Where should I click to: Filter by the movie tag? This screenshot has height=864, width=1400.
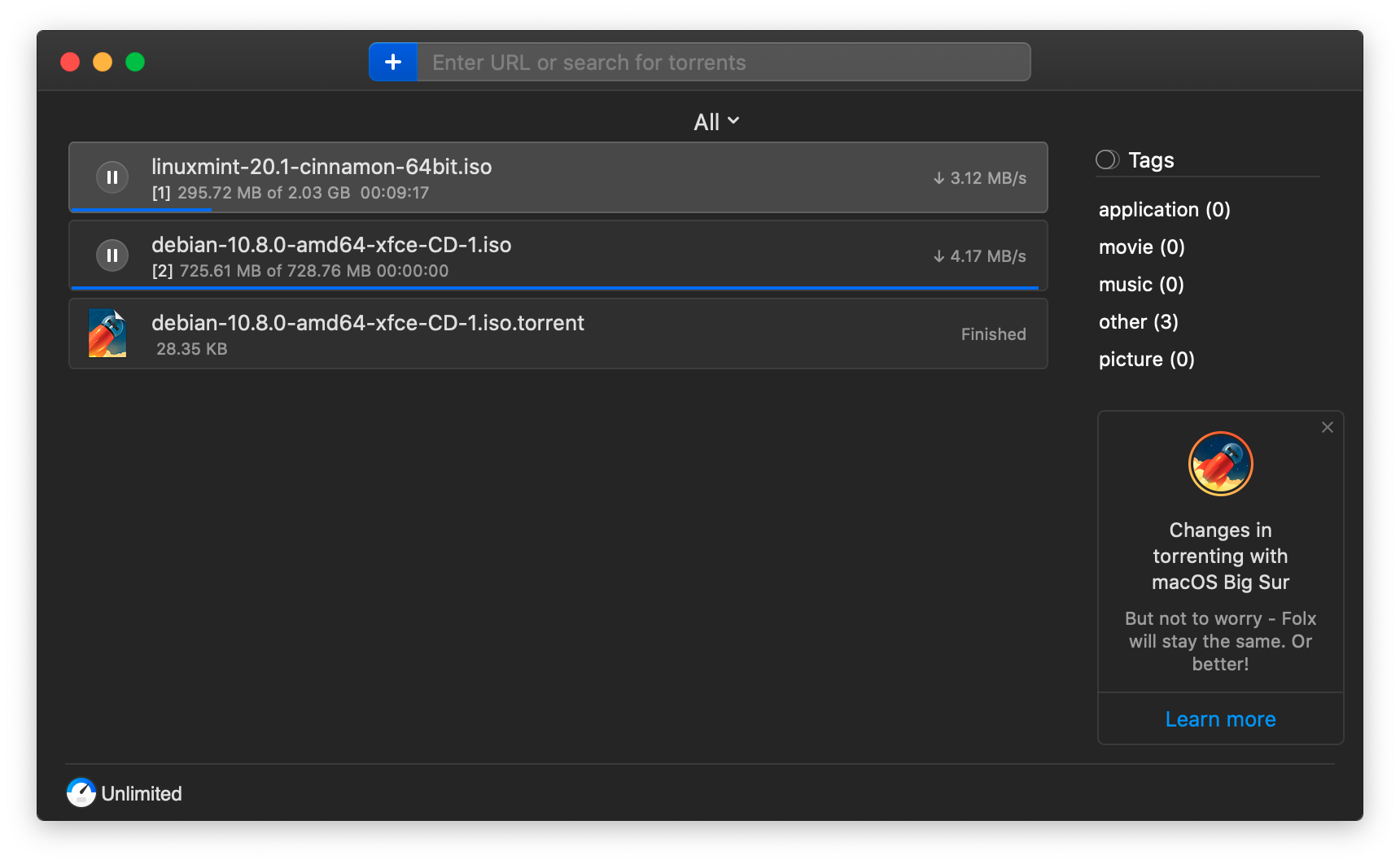click(x=1141, y=247)
